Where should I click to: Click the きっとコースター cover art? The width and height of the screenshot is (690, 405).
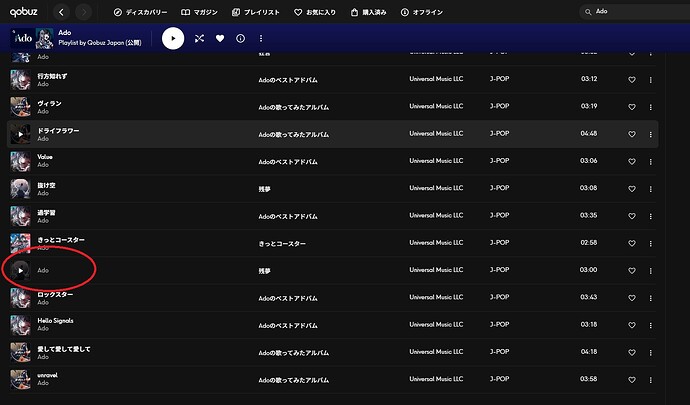tap(20, 243)
